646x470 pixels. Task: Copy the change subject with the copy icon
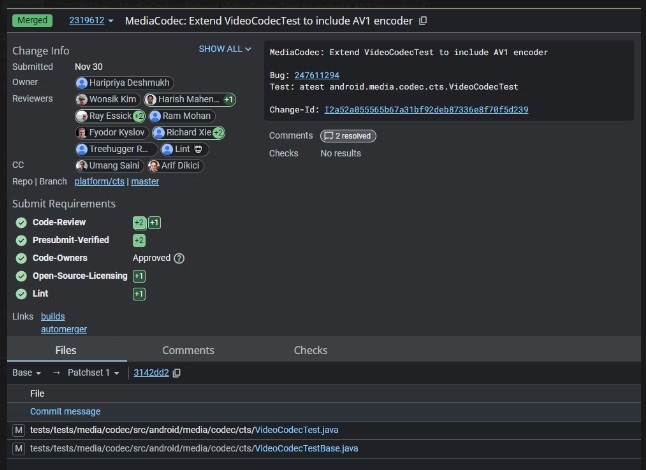(423, 21)
